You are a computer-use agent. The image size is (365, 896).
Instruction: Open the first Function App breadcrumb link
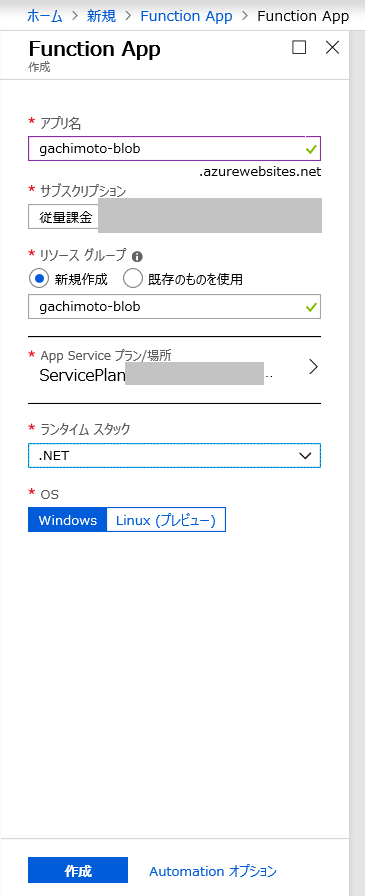[186, 16]
